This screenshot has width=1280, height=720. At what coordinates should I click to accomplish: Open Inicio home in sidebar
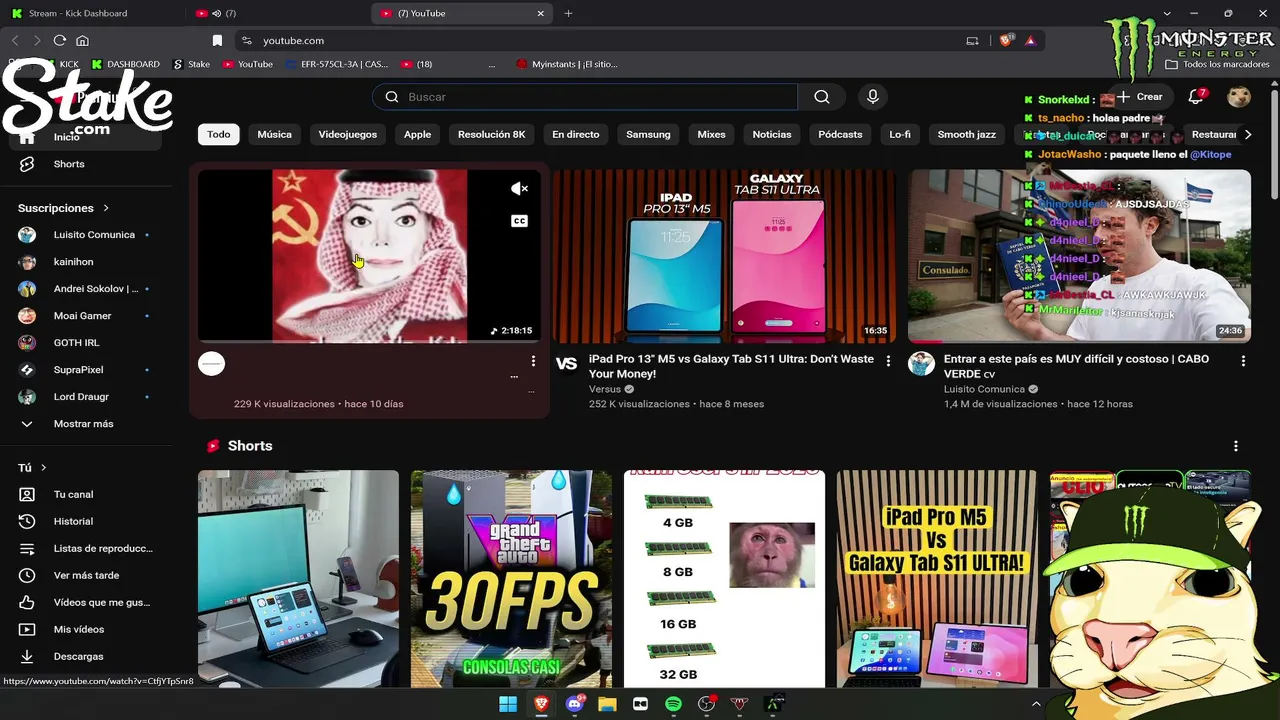pos(86,137)
